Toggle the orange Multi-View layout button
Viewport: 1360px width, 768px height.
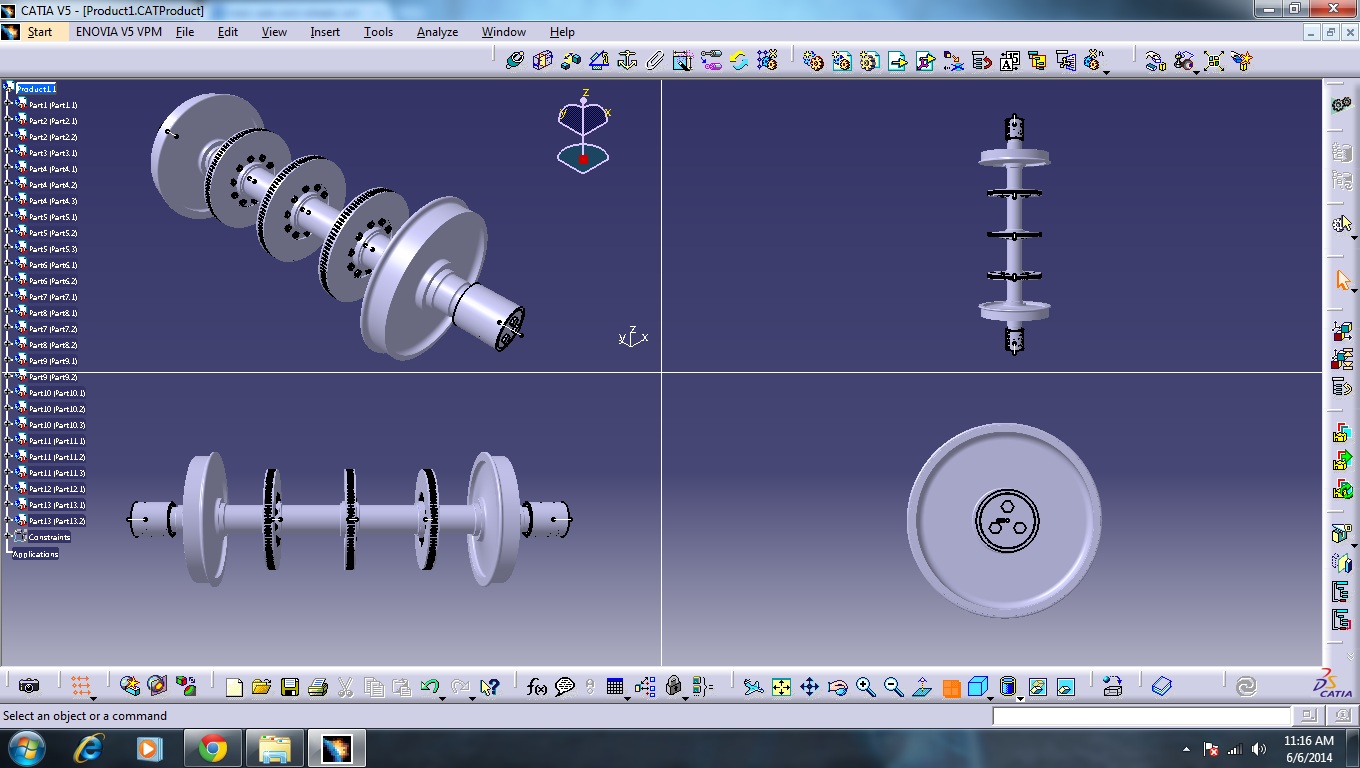(x=951, y=688)
